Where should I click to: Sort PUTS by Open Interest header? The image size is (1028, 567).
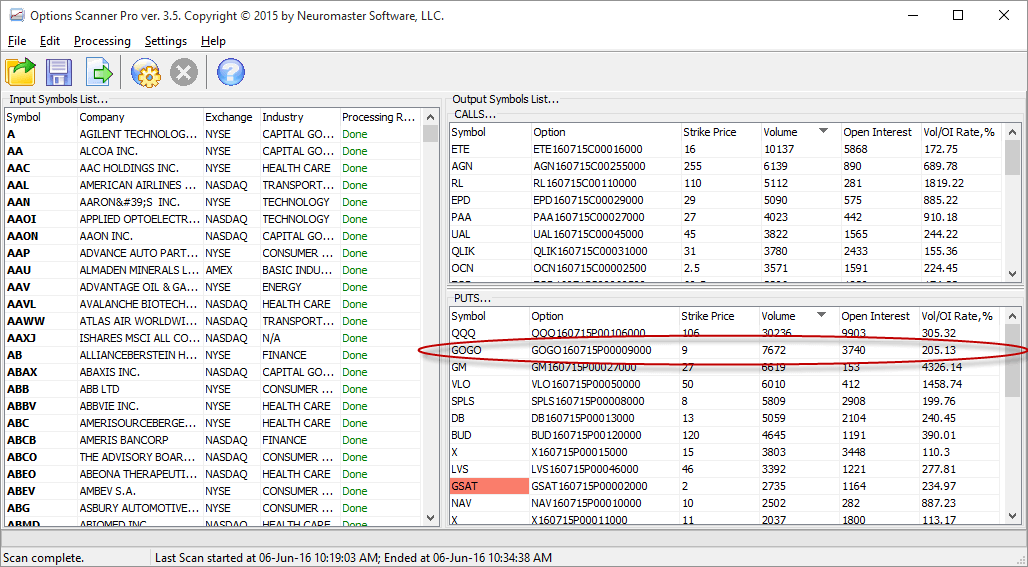tap(879, 316)
